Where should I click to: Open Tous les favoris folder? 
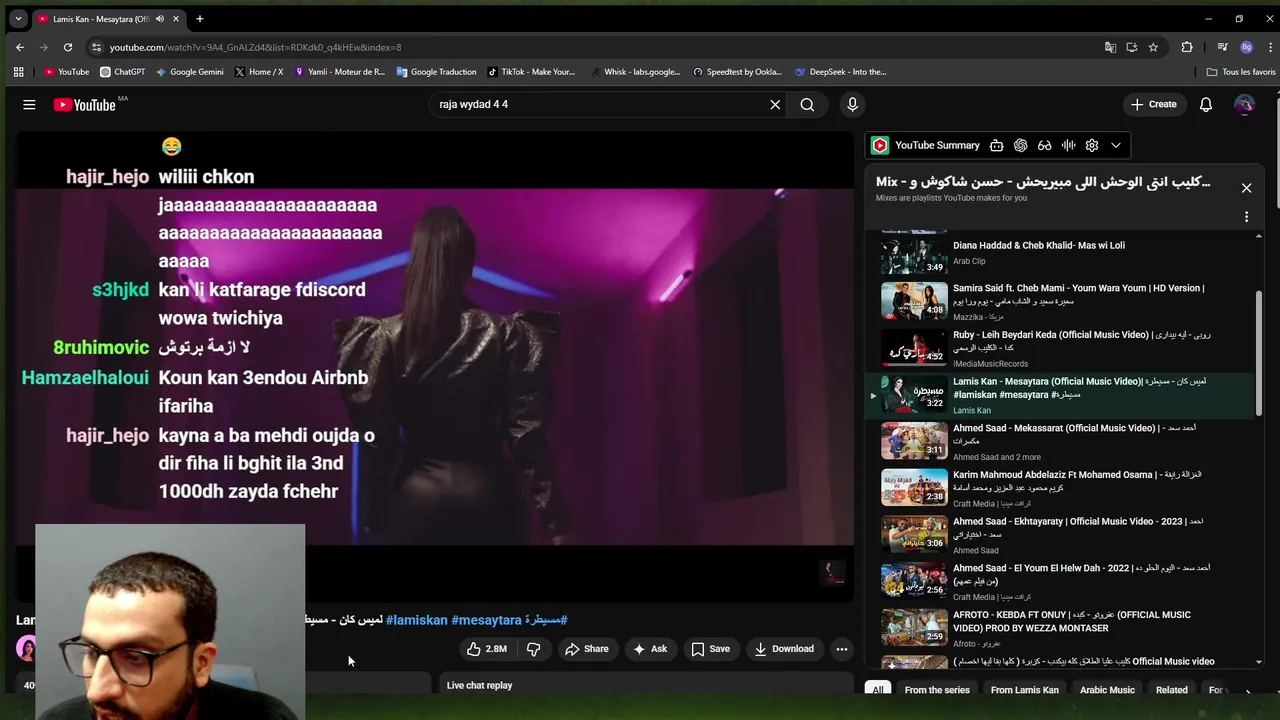click(1241, 72)
